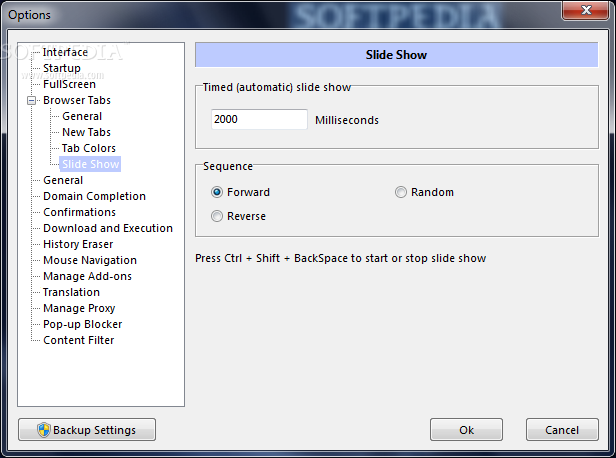Click the Backup Settings button

pyautogui.click(x=87, y=430)
